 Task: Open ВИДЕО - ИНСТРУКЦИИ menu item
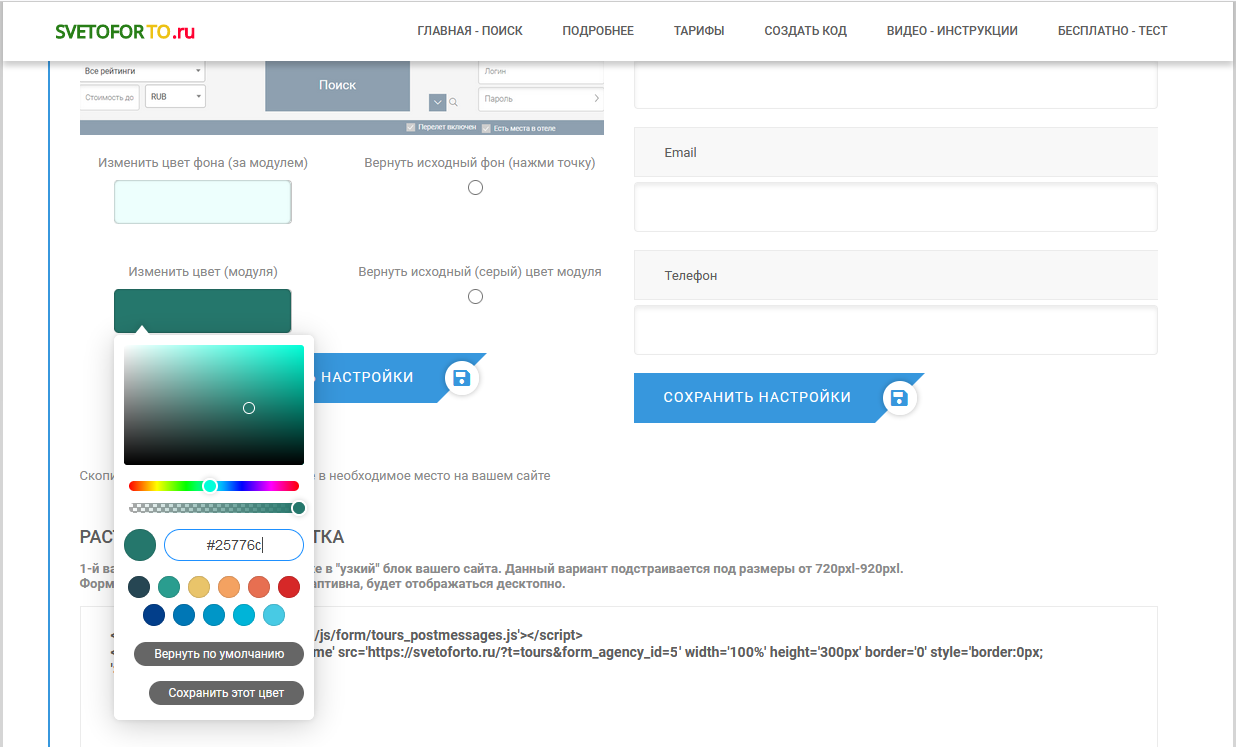click(x=952, y=31)
